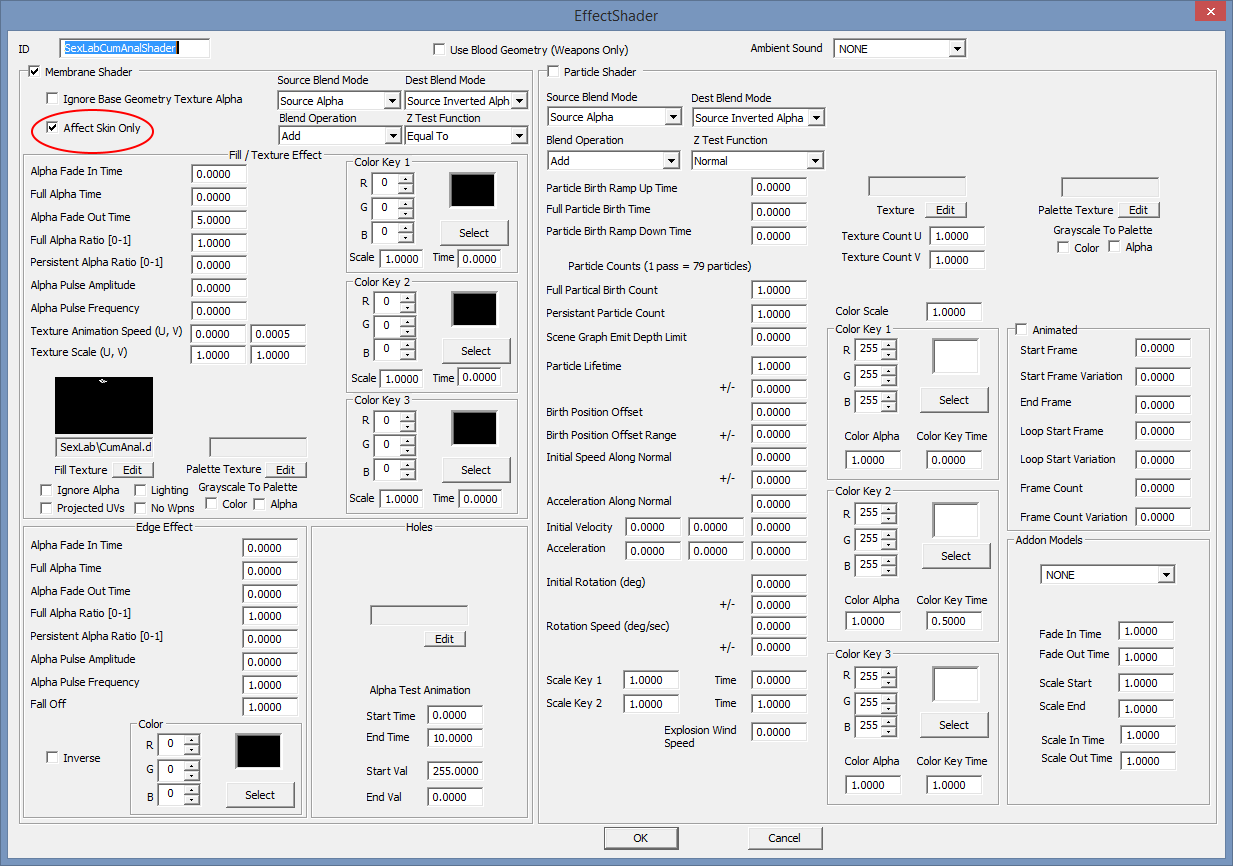Enable the Particle Shader checkbox
Screen dimensions: 1233x866
pyautogui.click(x=553, y=72)
